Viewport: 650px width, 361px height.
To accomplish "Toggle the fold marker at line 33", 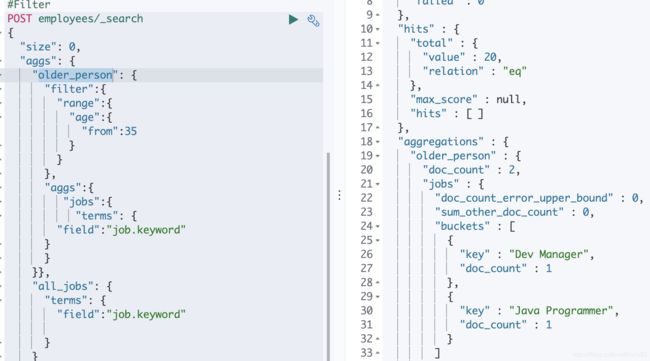I will (x=378, y=354).
